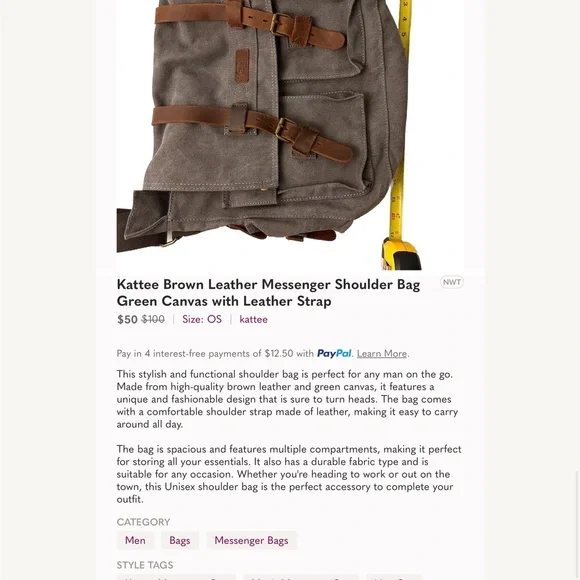Image resolution: width=580 pixels, height=580 pixels.
Task: Click the last partially visible style tag
Action: (394, 577)
